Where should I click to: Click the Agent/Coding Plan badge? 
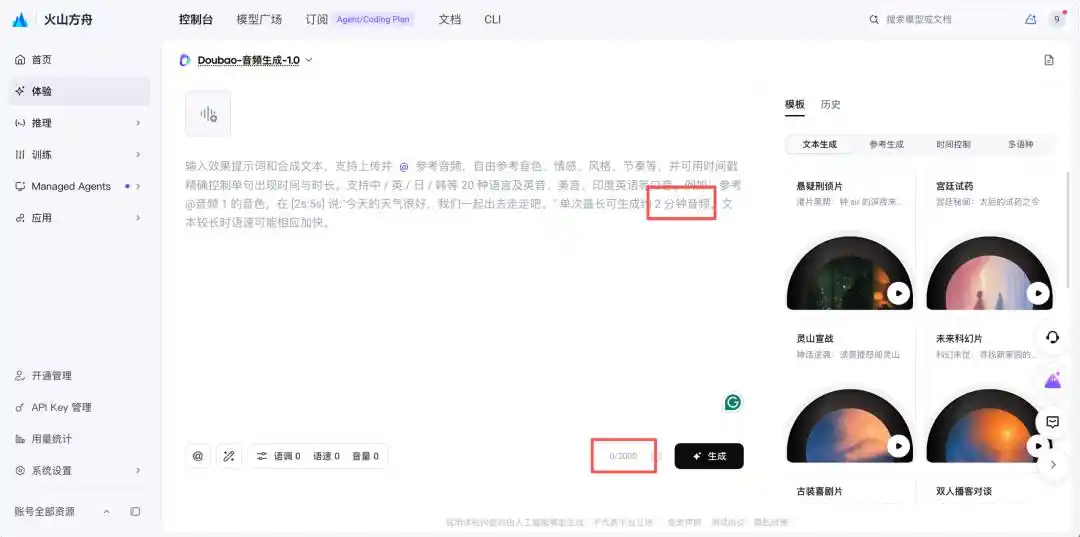click(373, 20)
